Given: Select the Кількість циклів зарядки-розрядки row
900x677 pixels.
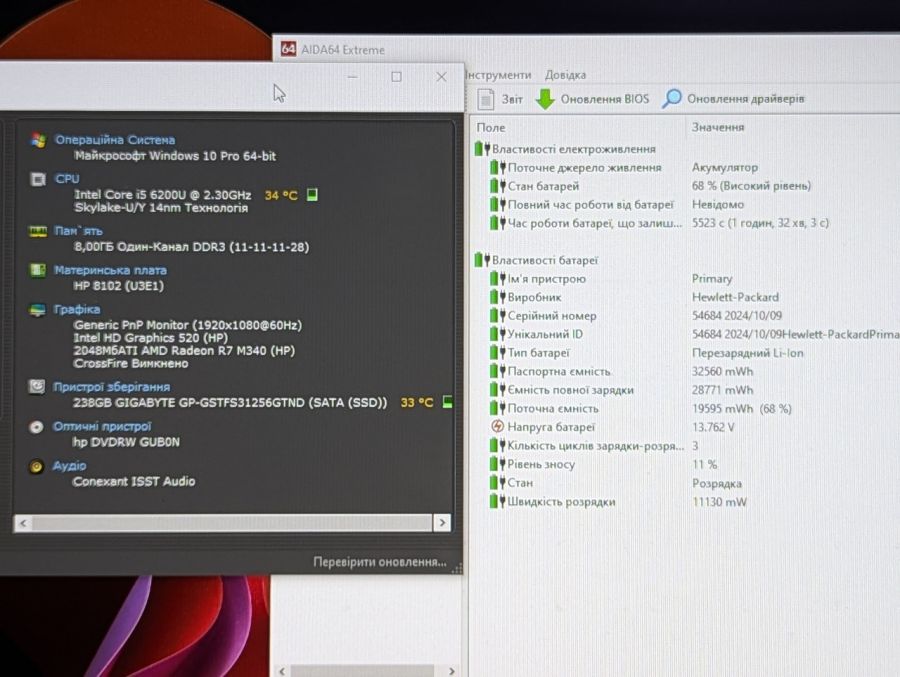Looking at the screenshot, I should 594,446.
